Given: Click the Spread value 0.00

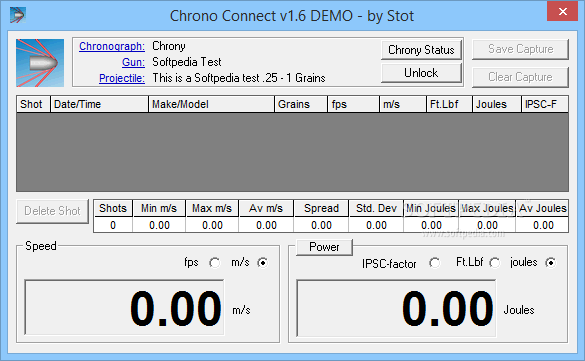Looking at the screenshot, I should pyautogui.click(x=321, y=225).
